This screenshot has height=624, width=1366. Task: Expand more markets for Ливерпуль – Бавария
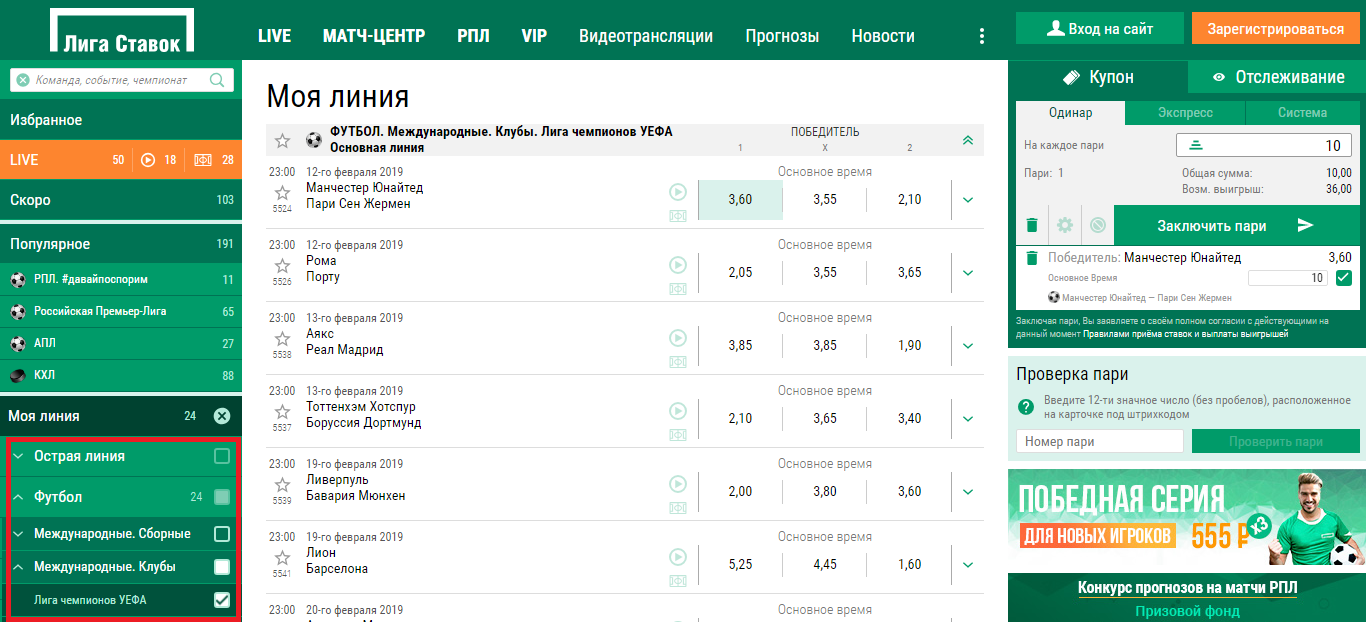967,492
